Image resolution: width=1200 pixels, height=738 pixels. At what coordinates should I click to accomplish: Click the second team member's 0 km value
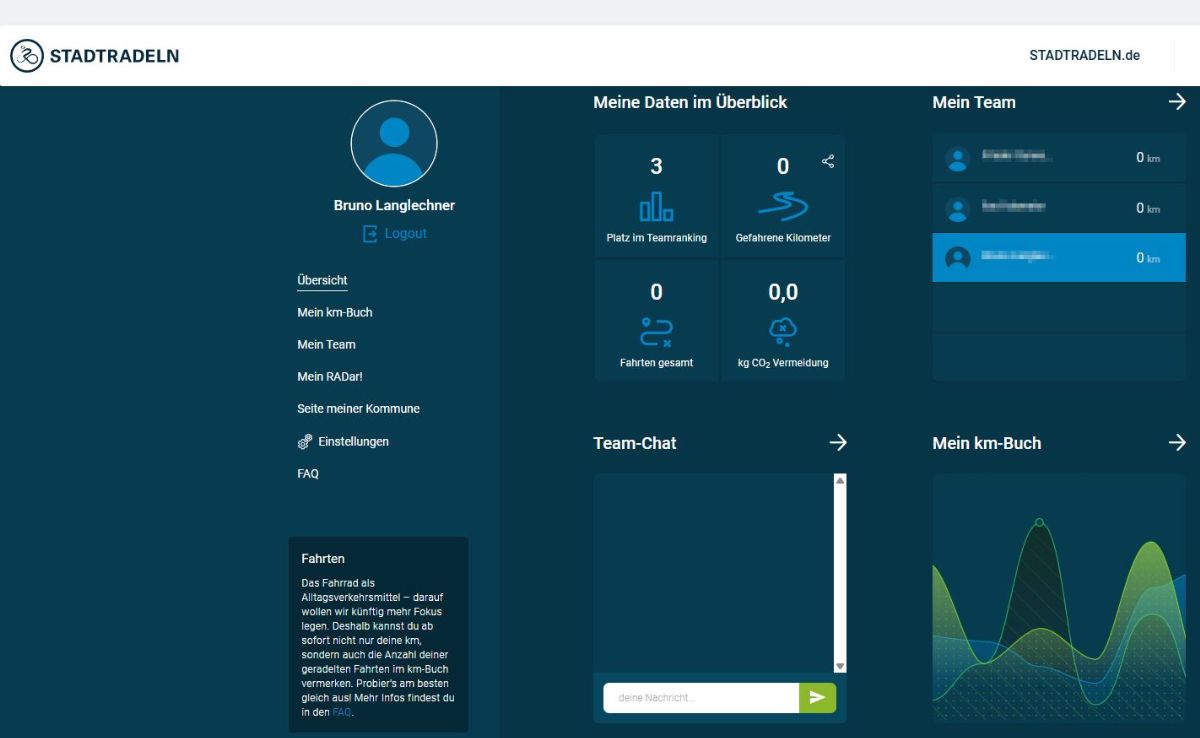(x=1148, y=208)
